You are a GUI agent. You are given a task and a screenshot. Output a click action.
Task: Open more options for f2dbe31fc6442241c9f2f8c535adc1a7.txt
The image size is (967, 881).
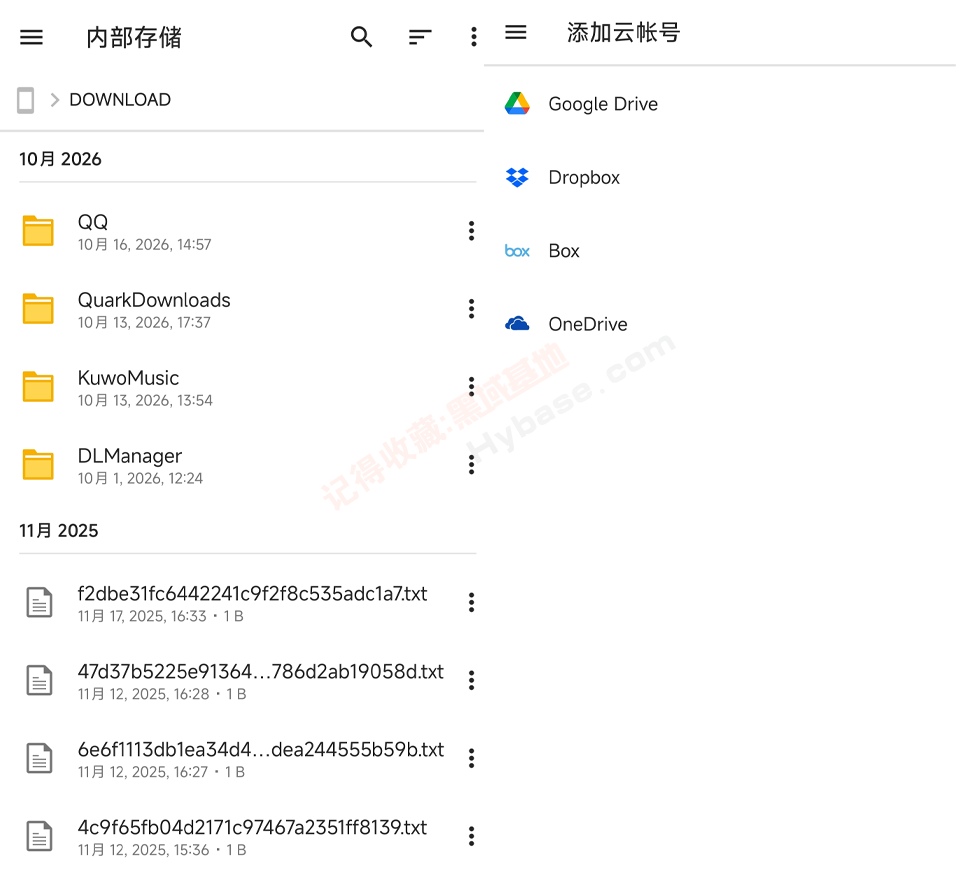point(471,602)
